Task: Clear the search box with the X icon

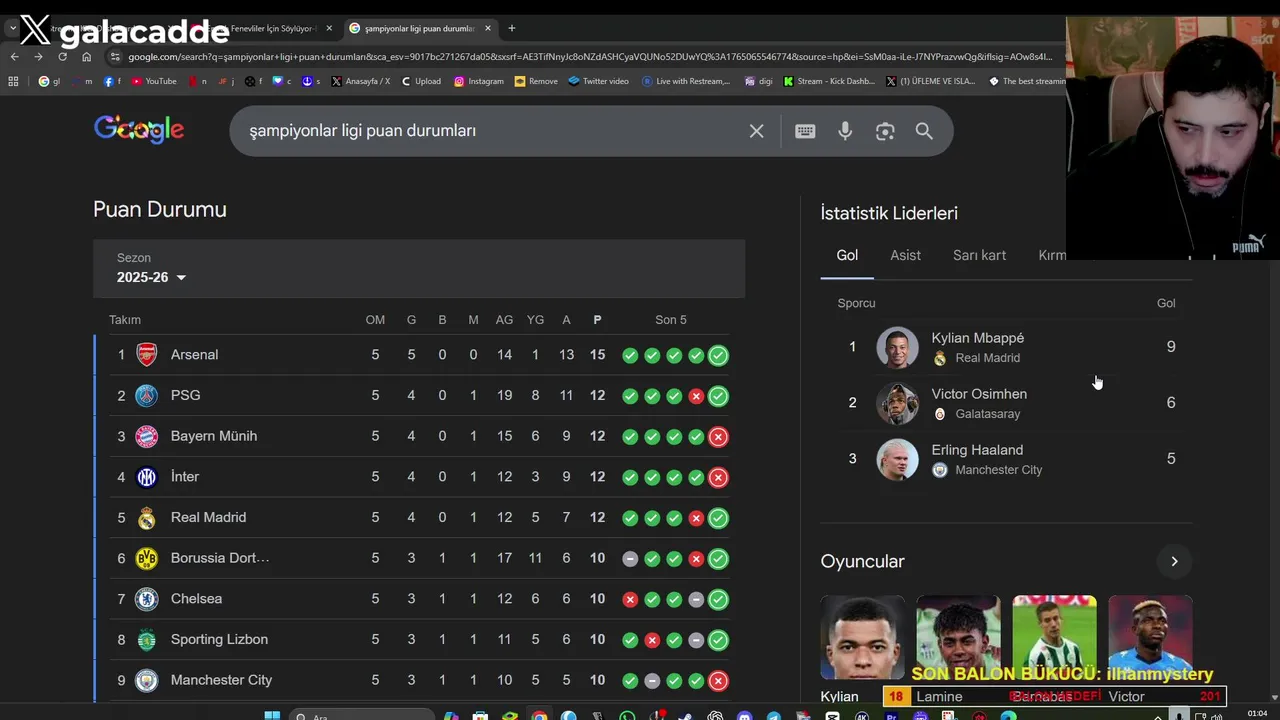Action: click(x=757, y=131)
